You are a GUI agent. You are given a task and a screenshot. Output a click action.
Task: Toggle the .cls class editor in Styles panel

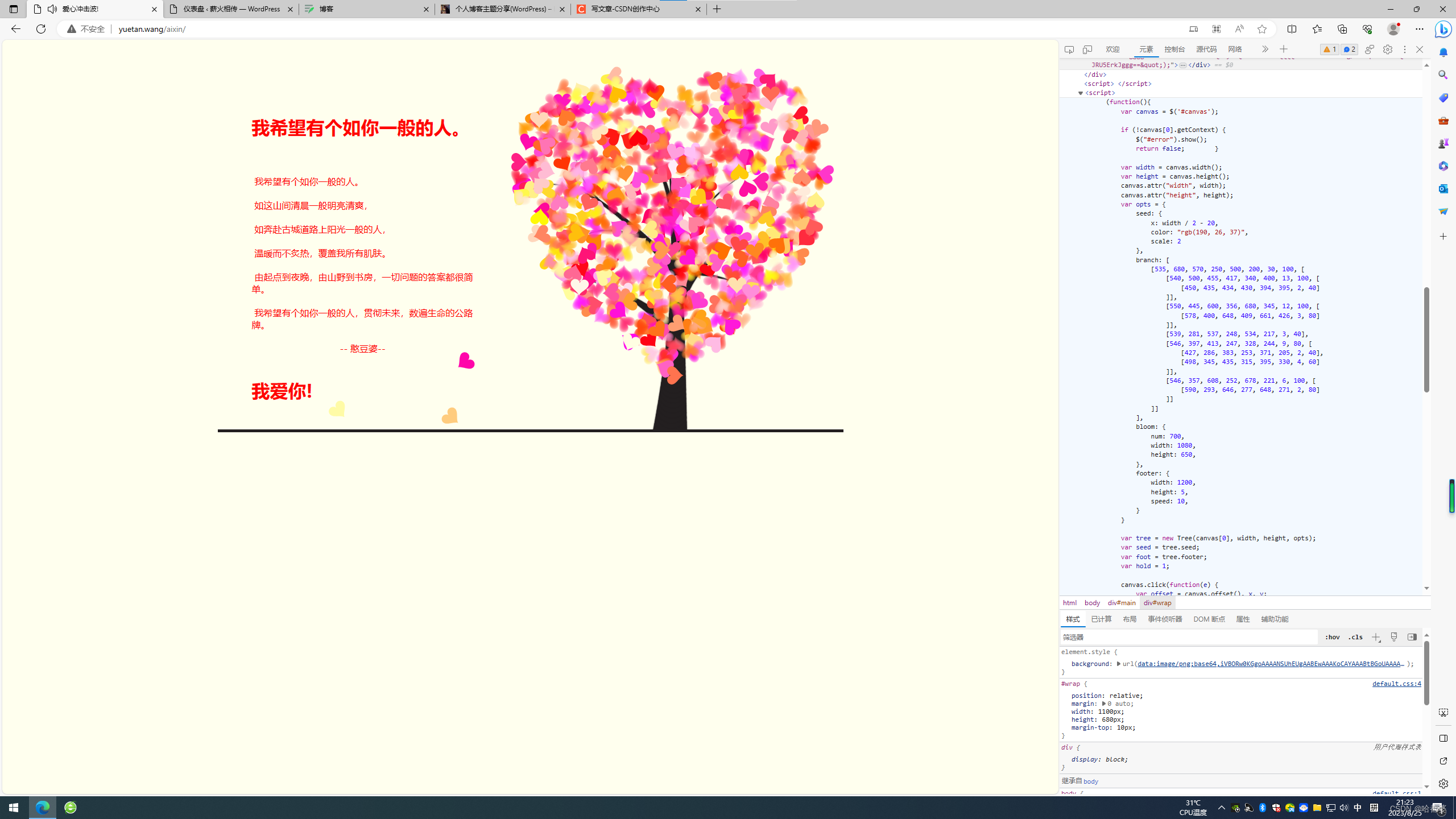[x=1356, y=637]
